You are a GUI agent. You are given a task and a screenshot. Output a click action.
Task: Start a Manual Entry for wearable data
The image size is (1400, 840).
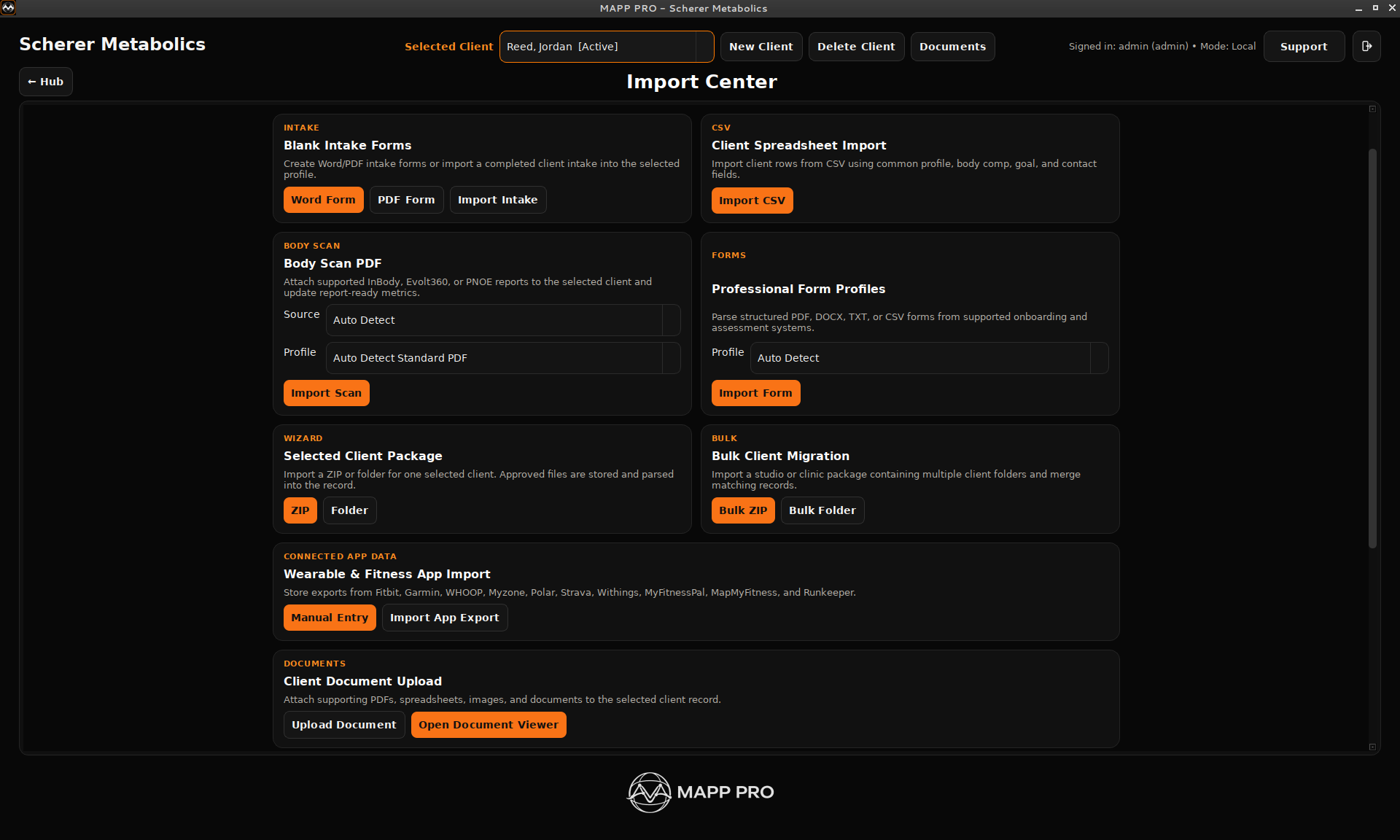(x=330, y=618)
